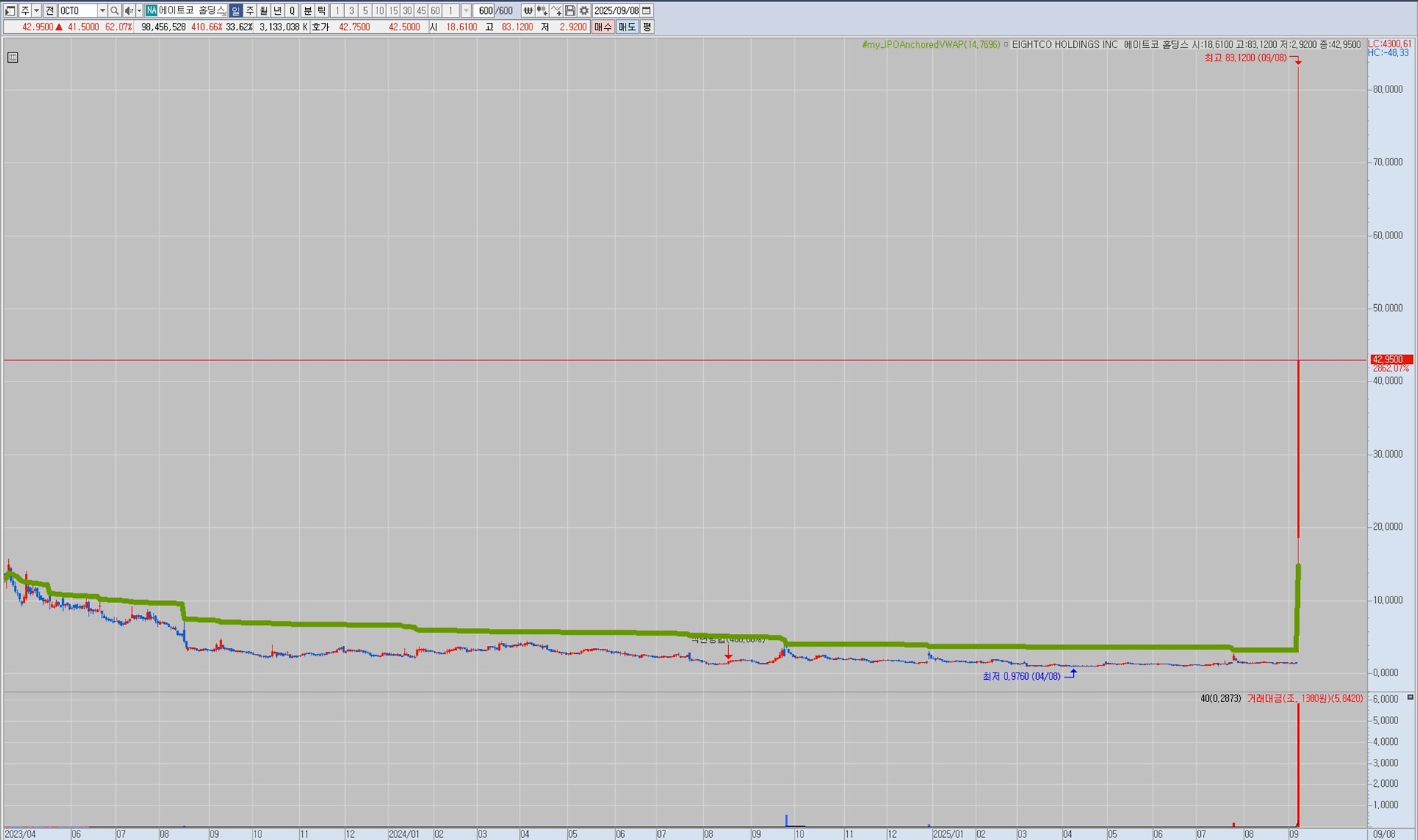
Task: Switch to the monthly (월) period
Action: coord(264,10)
